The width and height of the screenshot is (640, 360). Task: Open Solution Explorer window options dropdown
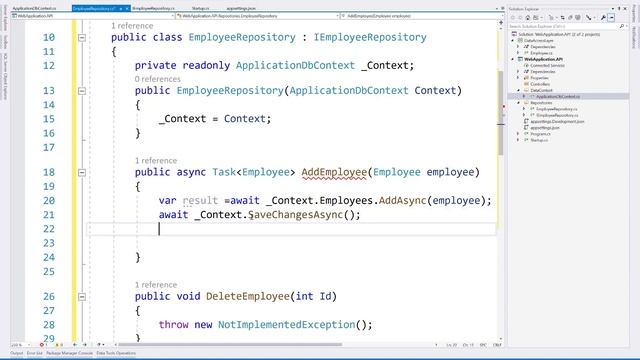click(613, 9)
